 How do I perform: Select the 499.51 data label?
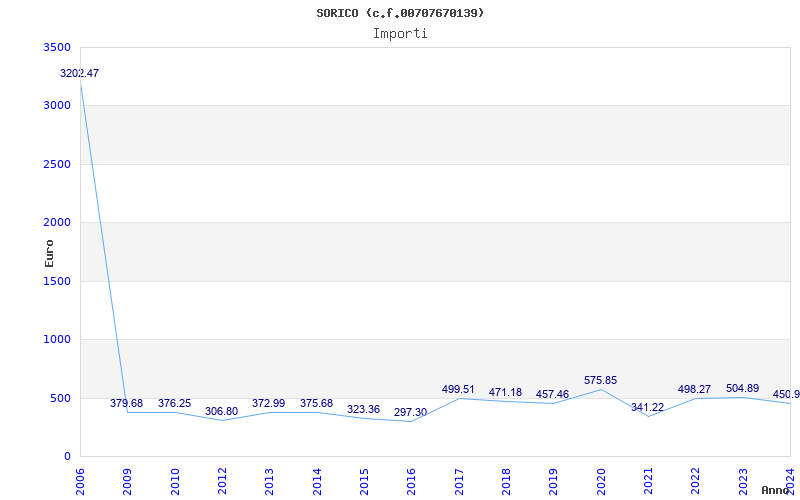pos(458,389)
